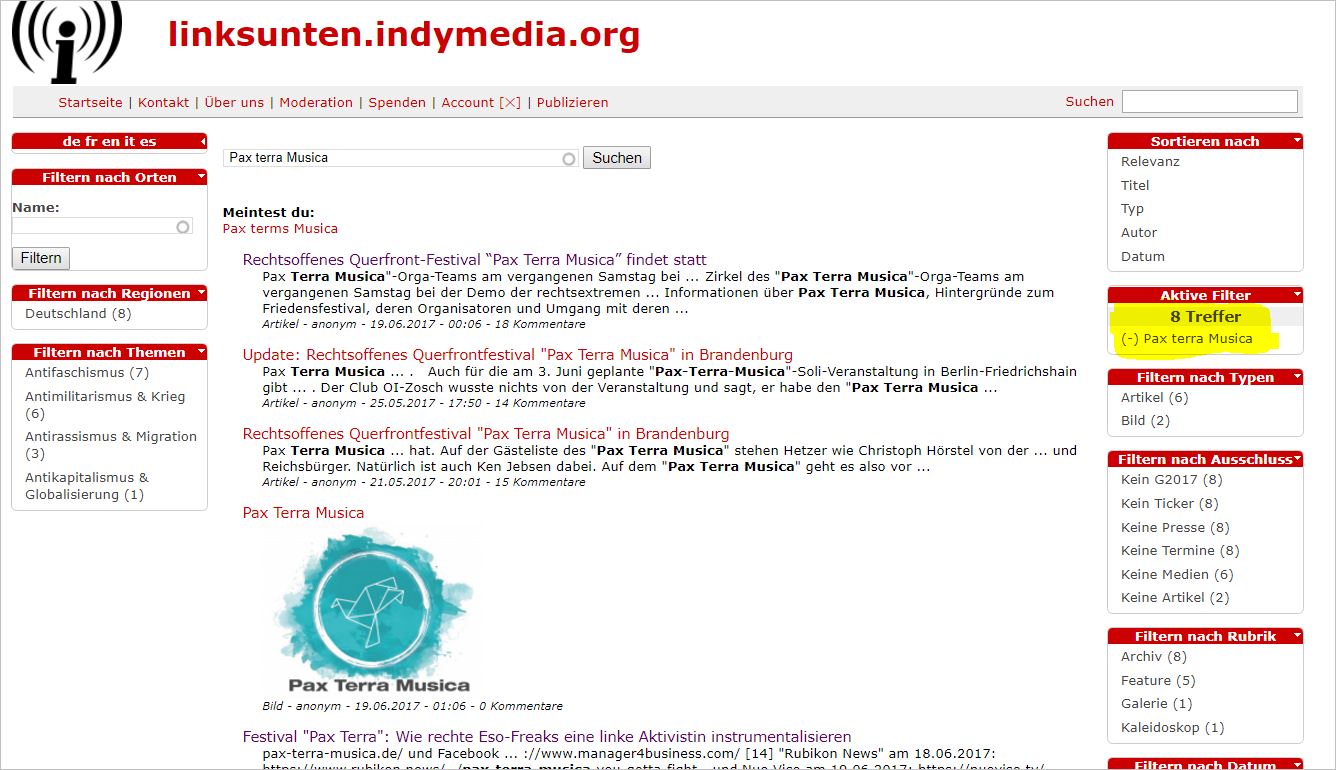Image resolution: width=1336 pixels, height=770 pixels.
Task: Focus the Name filter input field
Action: click(x=101, y=227)
